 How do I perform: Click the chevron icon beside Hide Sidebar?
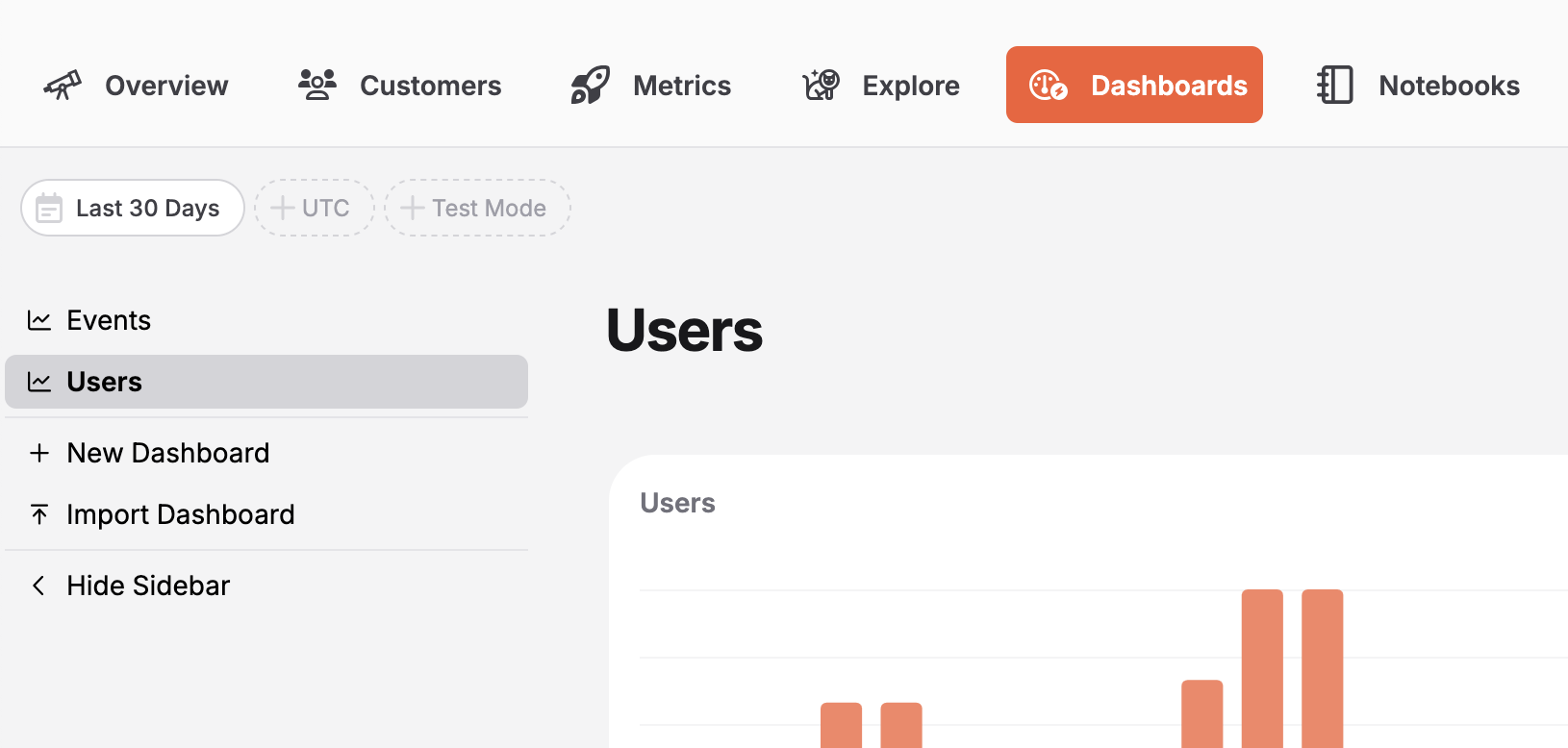[38, 586]
